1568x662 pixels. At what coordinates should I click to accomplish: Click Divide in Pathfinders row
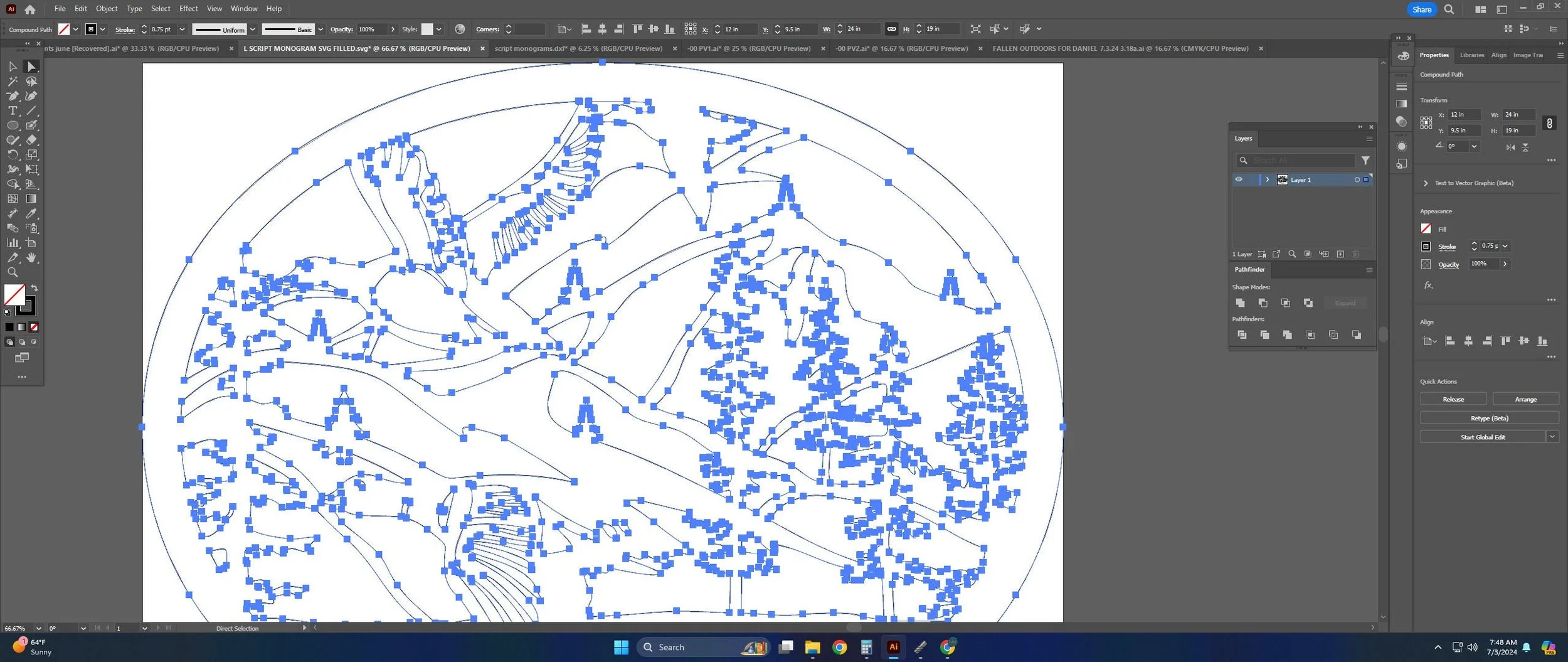click(x=1242, y=335)
